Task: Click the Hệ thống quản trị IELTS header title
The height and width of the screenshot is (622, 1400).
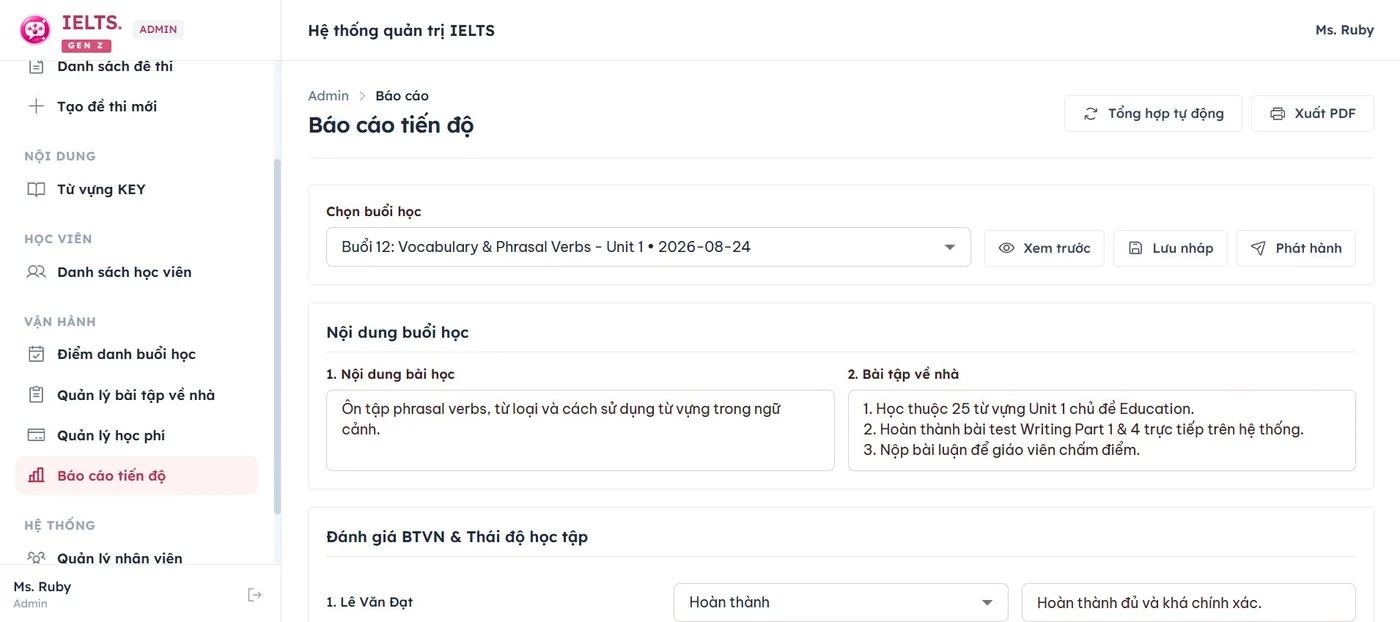Action: pyautogui.click(x=401, y=30)
